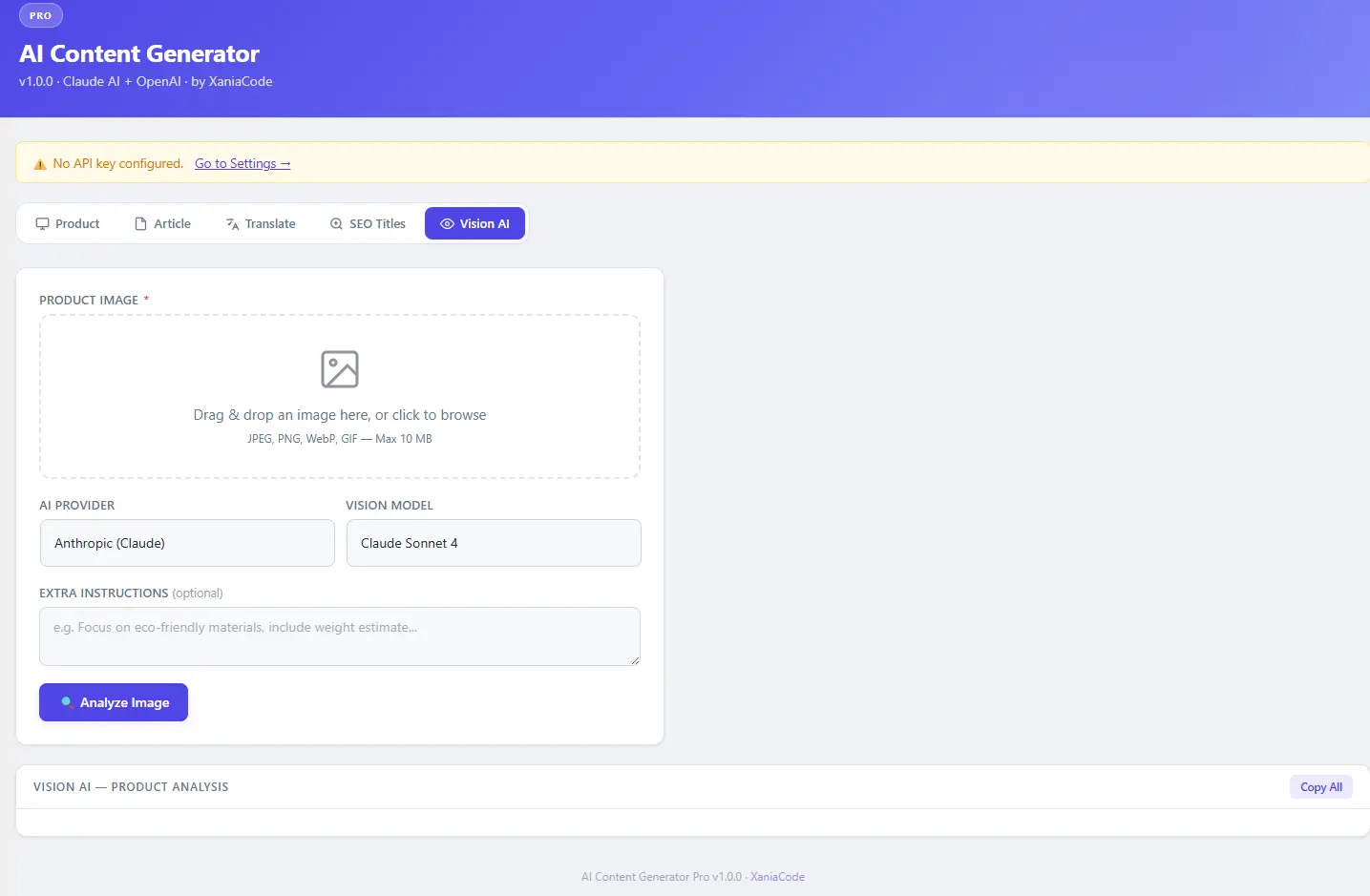This screenshot has height=896, width=1370.
Task: Expand the Vision Model dropdown showing Claude Sonnet 4
Action: 494,543
